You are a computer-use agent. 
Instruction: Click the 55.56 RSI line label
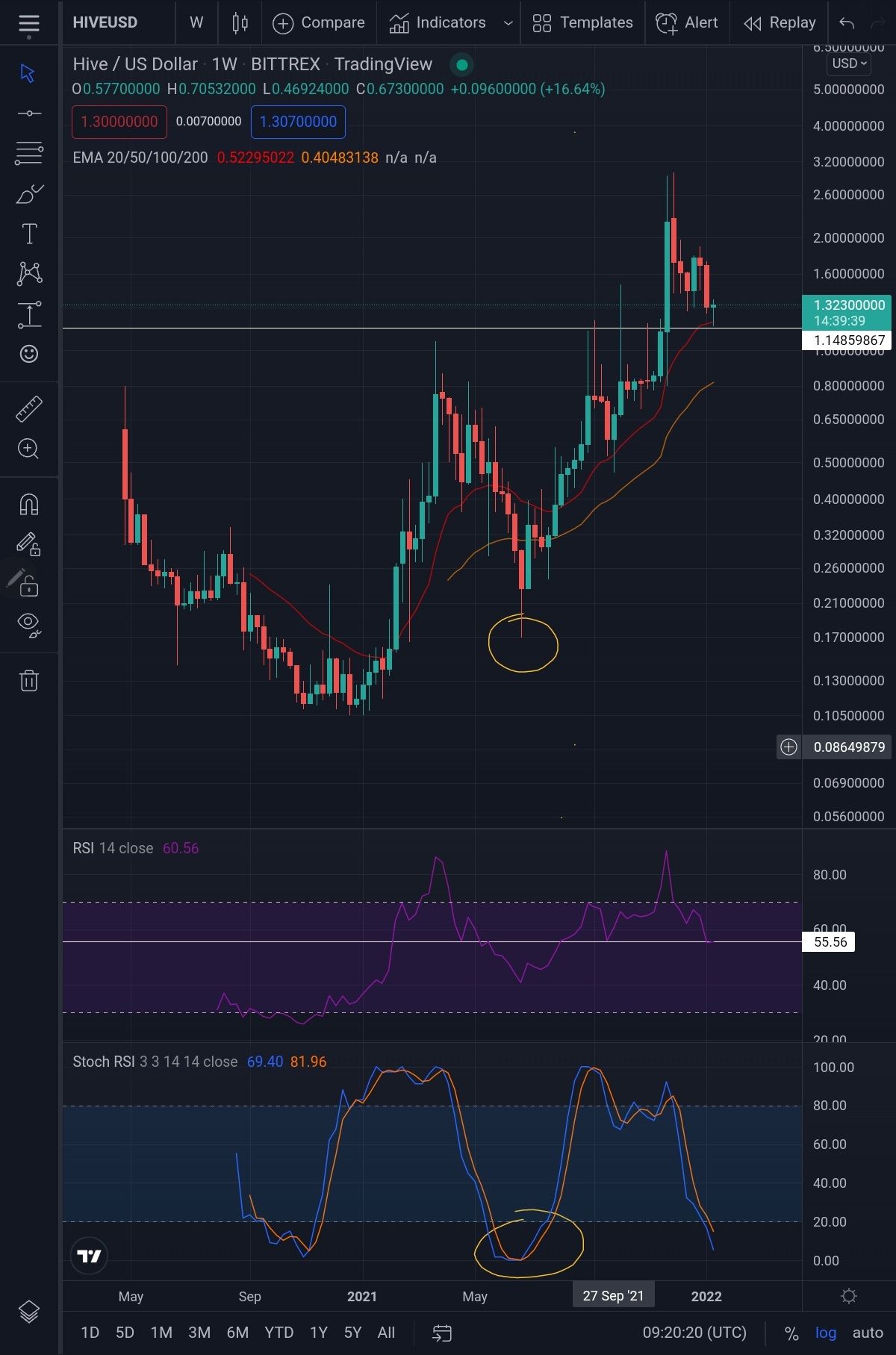click(x=829, y=942)
